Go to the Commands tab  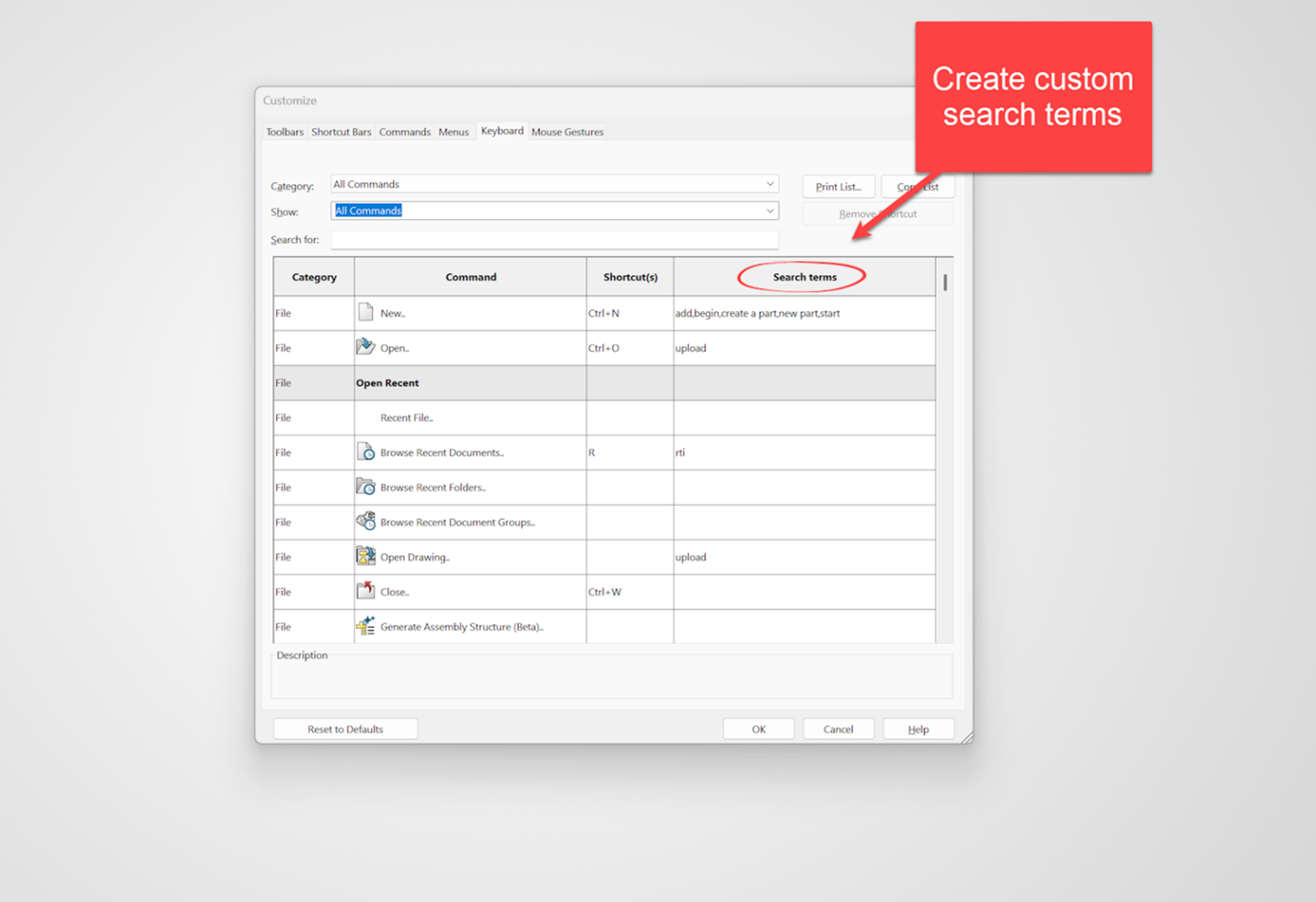(405, 132)
